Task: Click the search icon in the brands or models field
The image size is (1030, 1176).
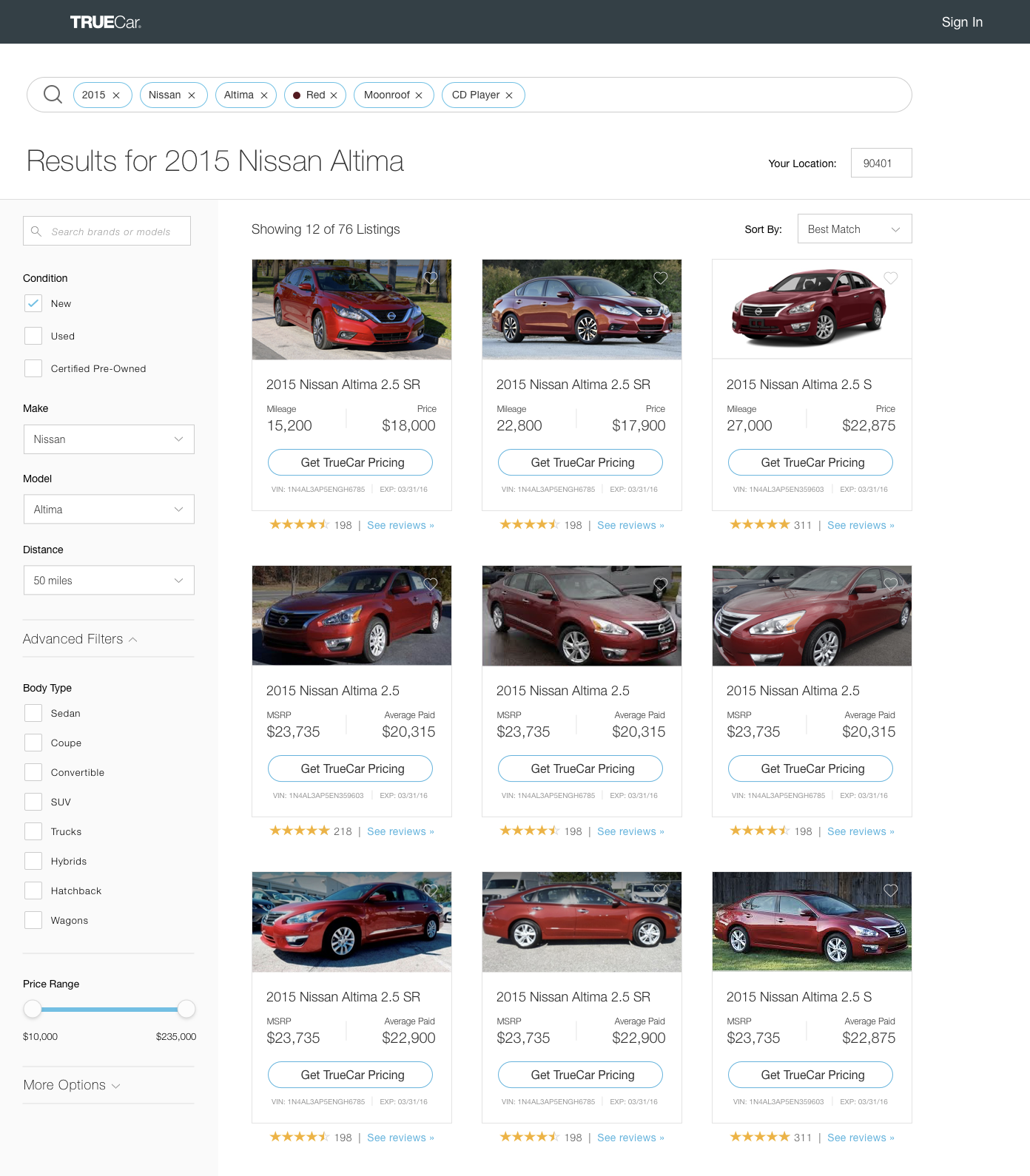Action: coord(36,232)
